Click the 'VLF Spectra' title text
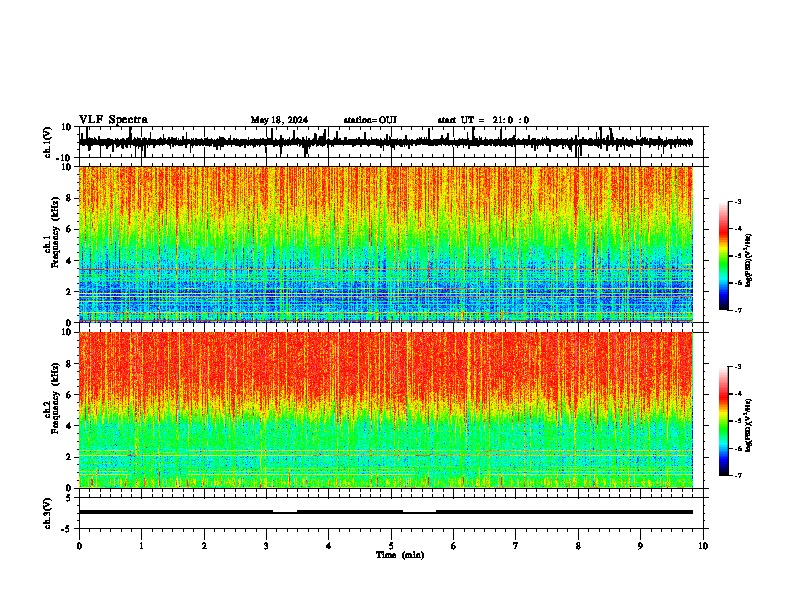Image resolution: width=792 pixels, height=612 pixels. [x=113, y=120]
